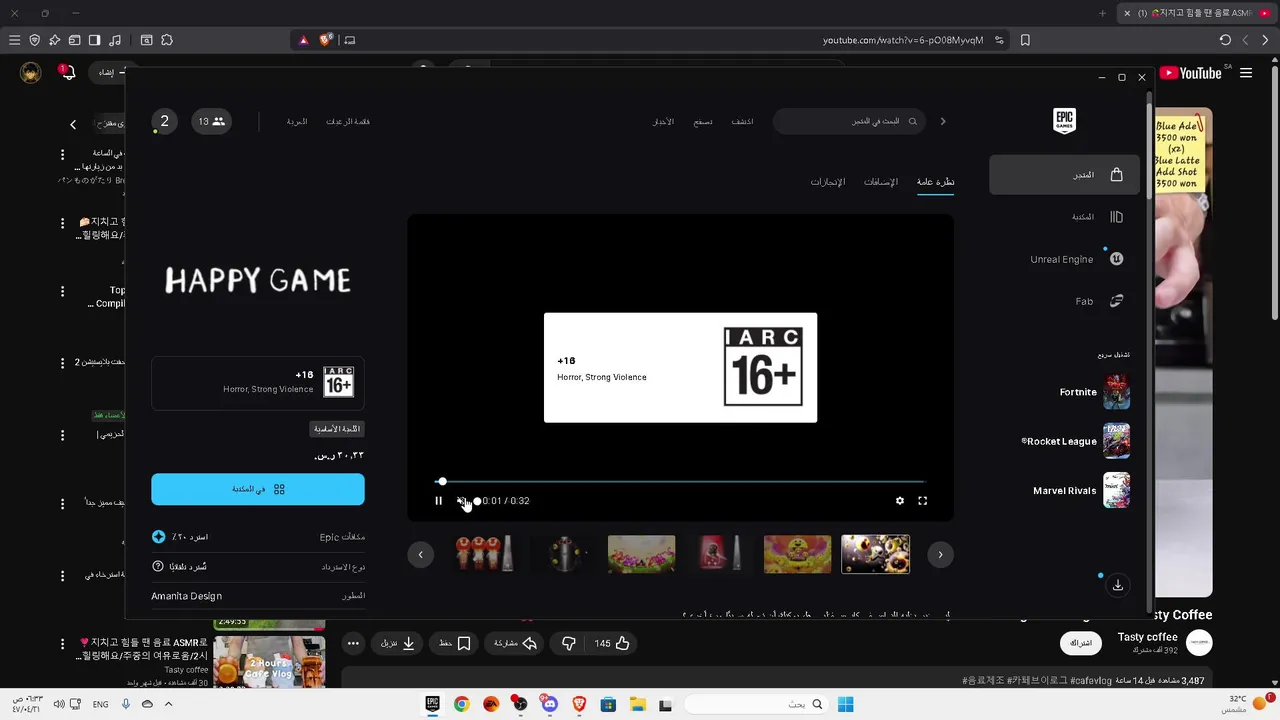Open the Discover nav link

742,121
